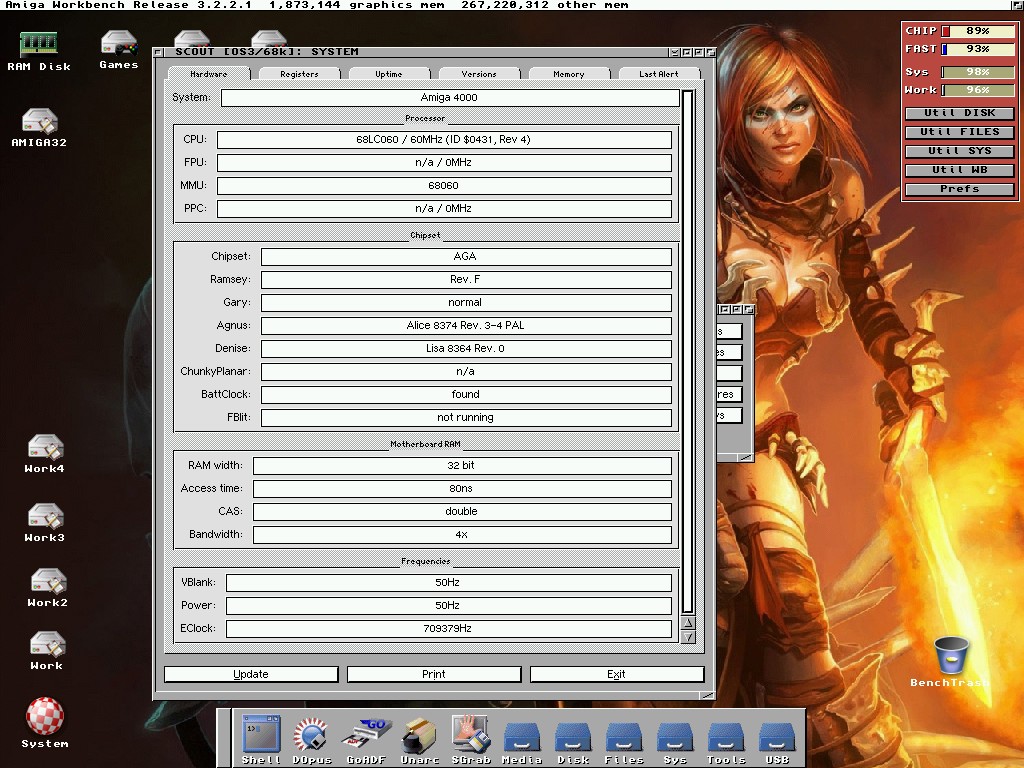This screenshot has width=1024, height=768.
Task: Click the CHIP memory usage gauge
Action: pyautogui.click(x=978, y=31)
